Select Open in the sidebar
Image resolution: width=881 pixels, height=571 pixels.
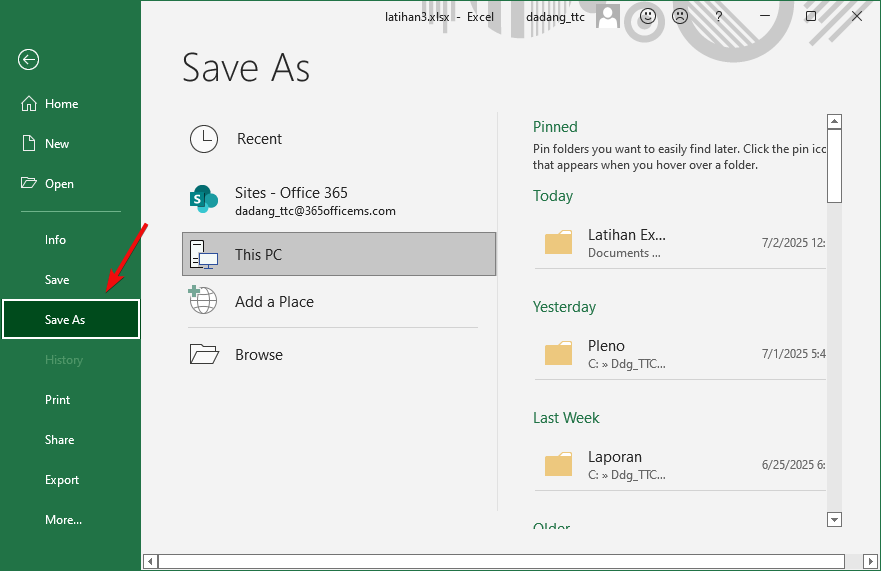[x=70, y=183]
